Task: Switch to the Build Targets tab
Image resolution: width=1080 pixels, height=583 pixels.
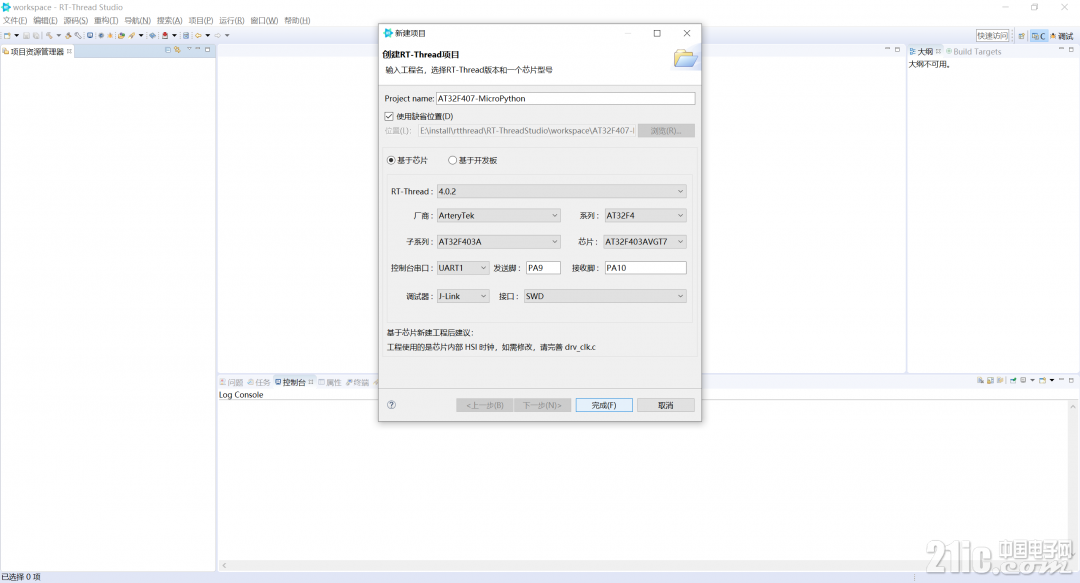Action: 973,52
